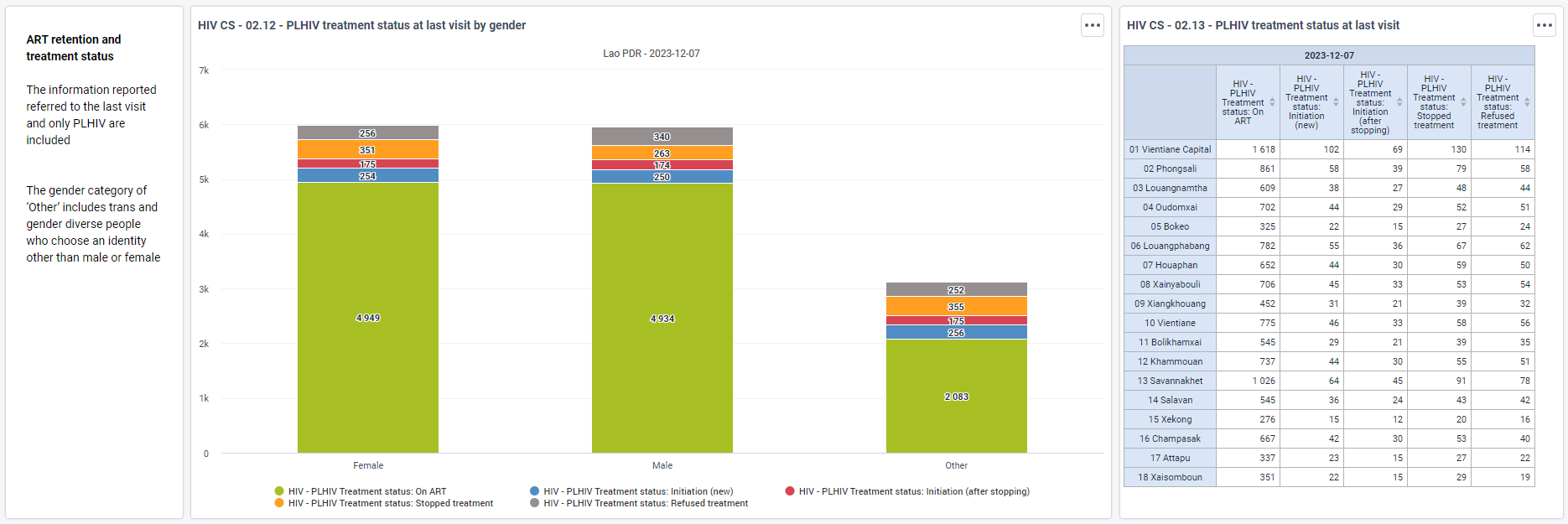Open the three-dot menu of chart 02.12

click(x=1092, y=25)
